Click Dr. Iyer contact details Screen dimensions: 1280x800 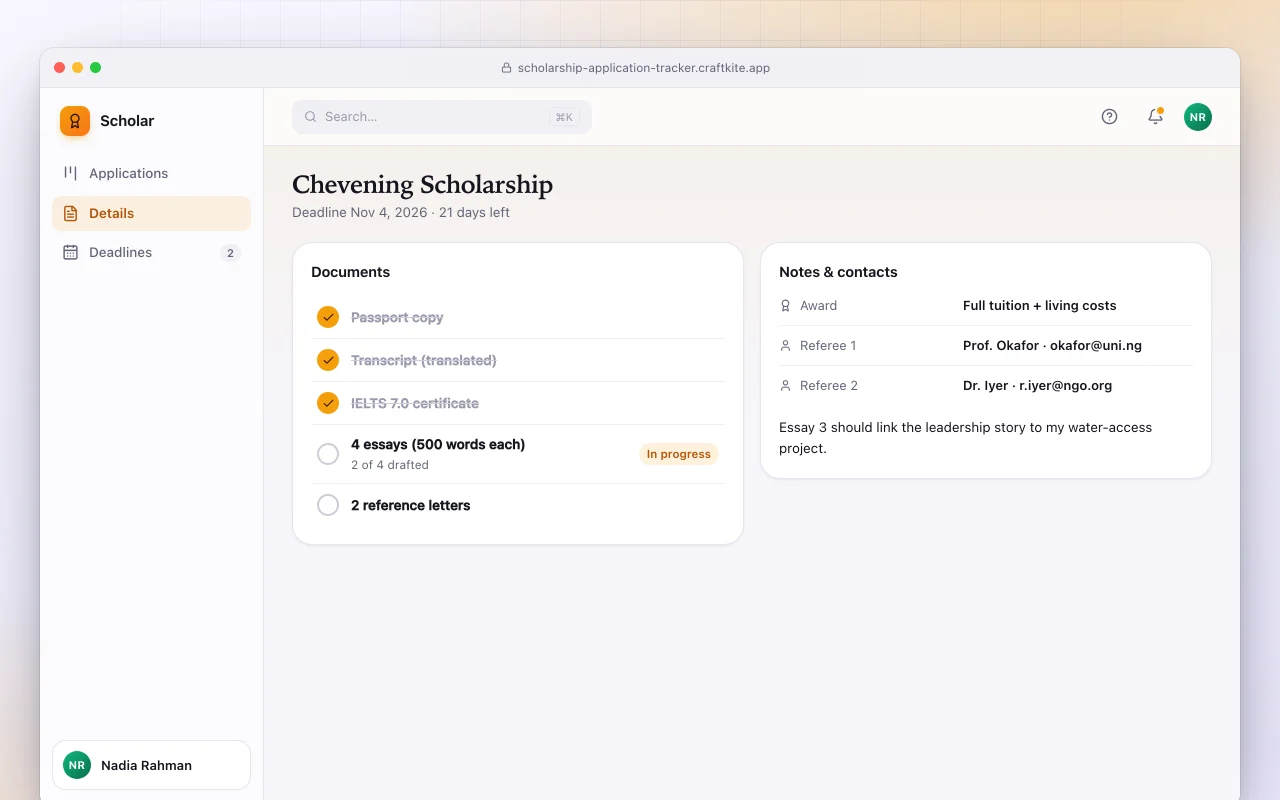click(x=1037, y=386)
